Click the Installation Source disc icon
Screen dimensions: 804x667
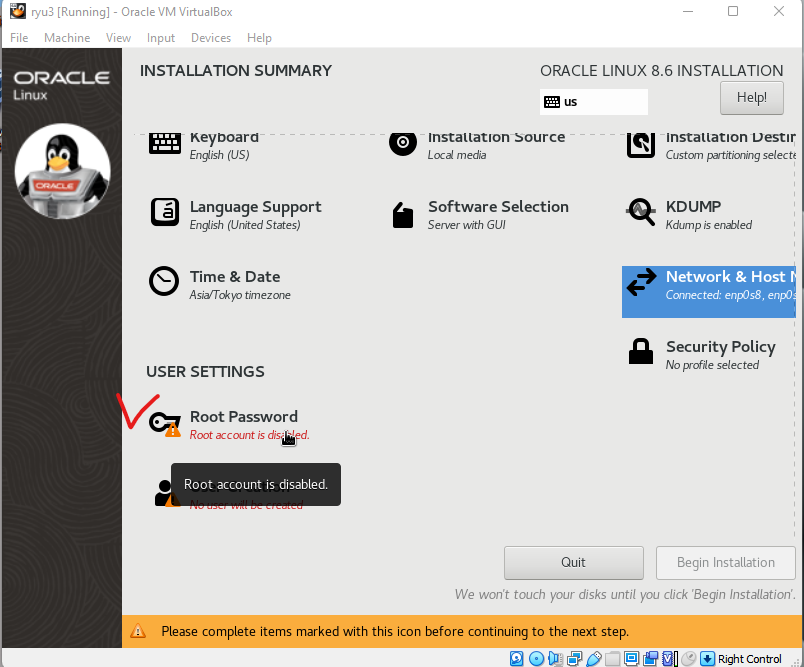[403, 143]
